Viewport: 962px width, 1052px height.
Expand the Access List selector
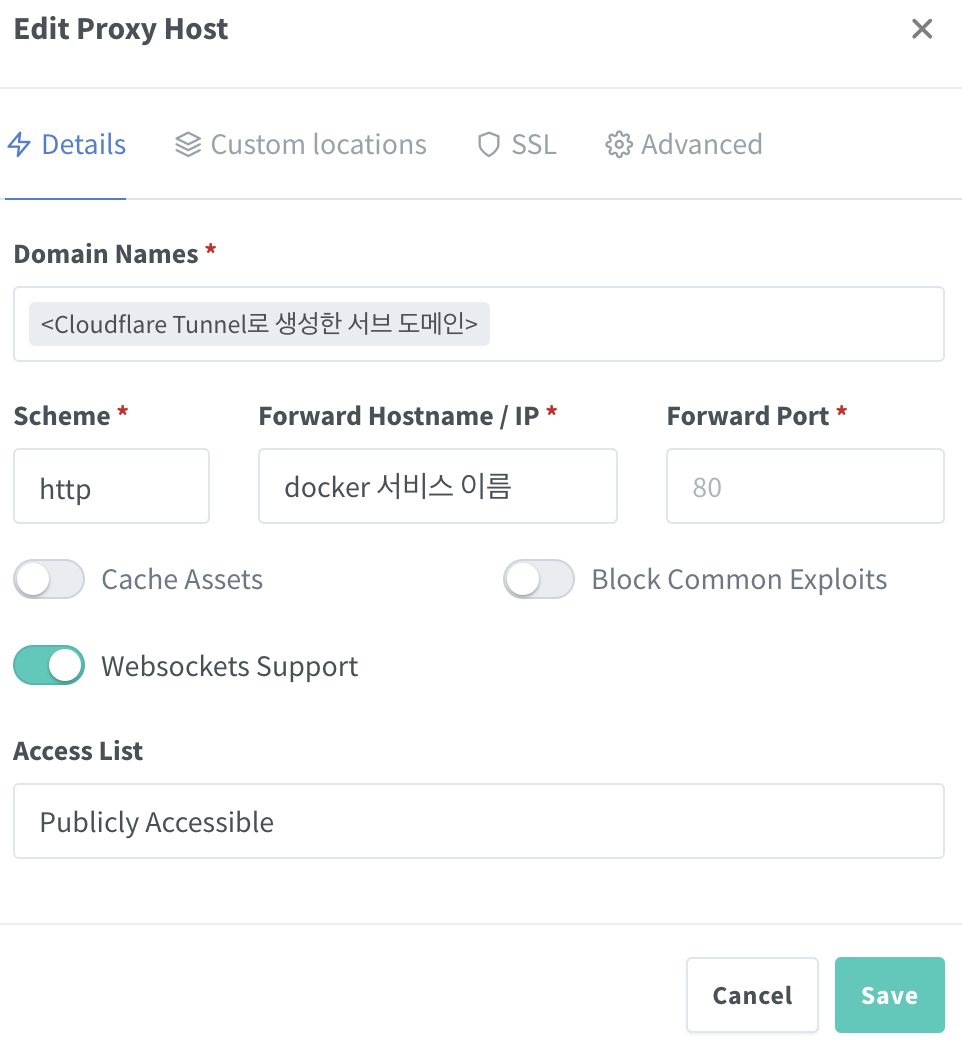478,821
